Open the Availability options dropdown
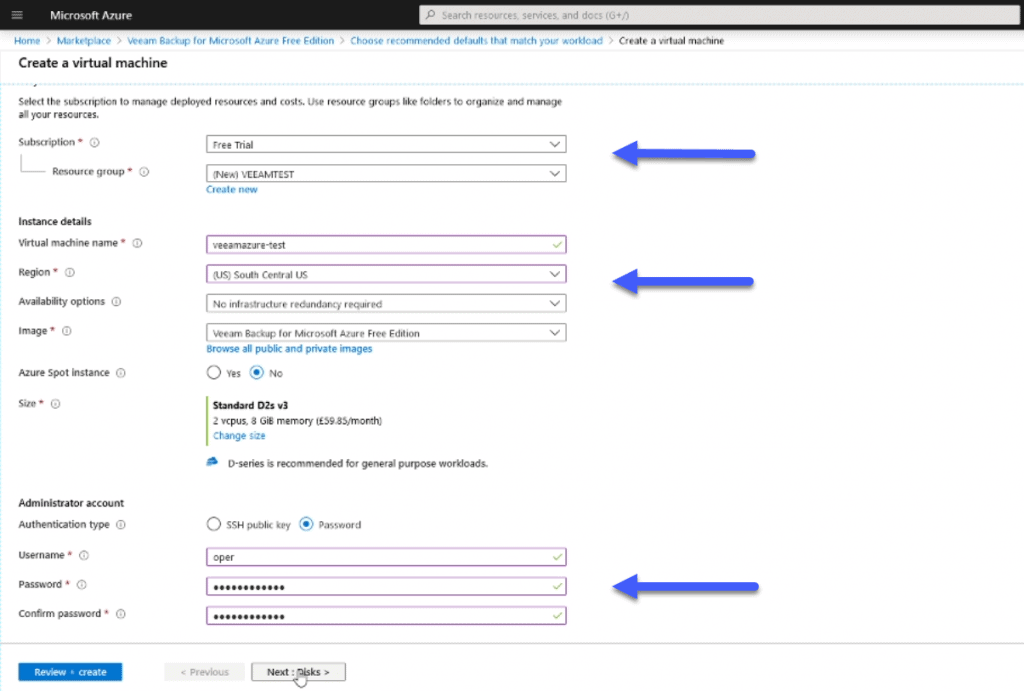Screen dimensions: 1024x691 386,304
